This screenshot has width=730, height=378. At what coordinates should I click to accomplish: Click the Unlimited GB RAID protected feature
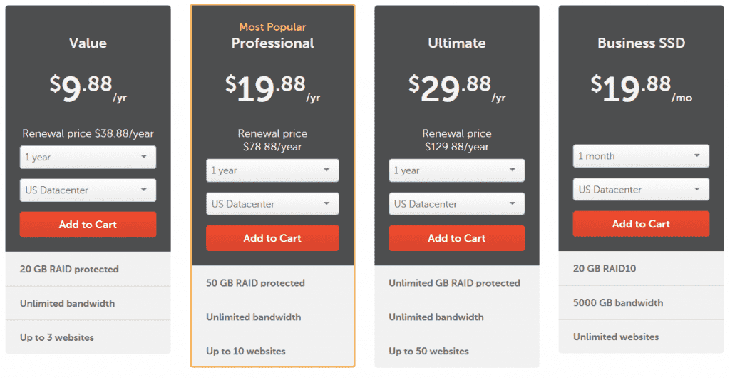[x=454, y=283]
